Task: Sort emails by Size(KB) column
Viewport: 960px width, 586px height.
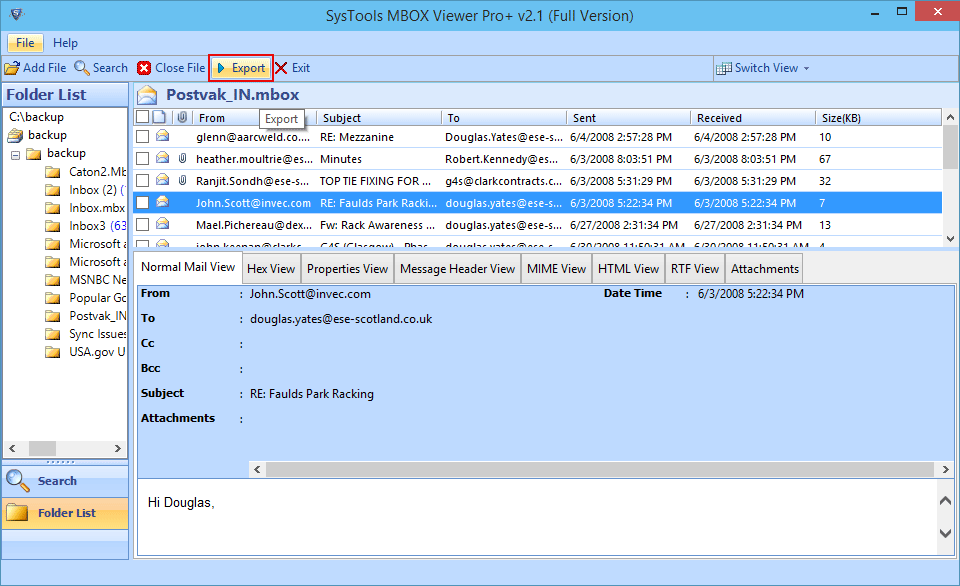Action: pyautogui.click(x=878, y=118)
